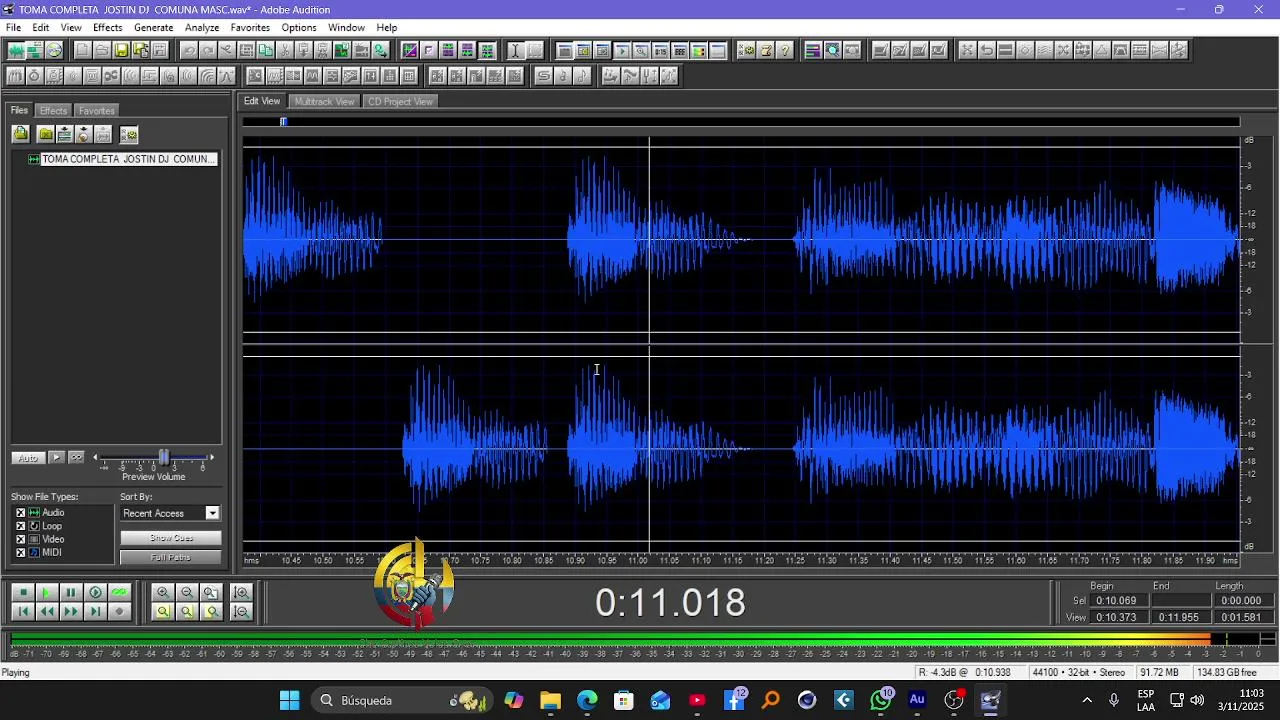
Task: Open file using the folder toolbar icon
Action: [x=102, y=51]
